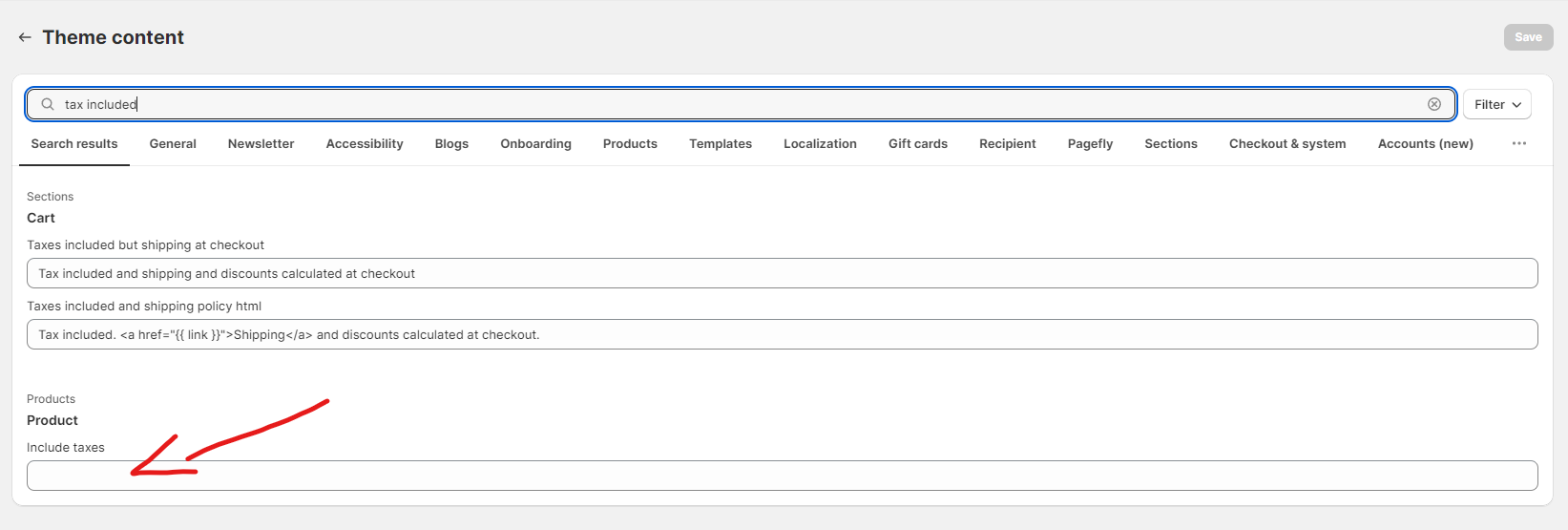Open the Onboarding tab
This screenshot has height=530, width=1568.
tap(535, 143)
